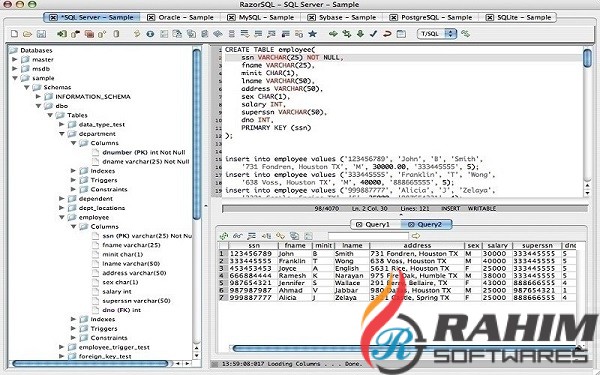
Task: Click the Open file folder icon
Action: pyautogui.click(x=27, y=34)
